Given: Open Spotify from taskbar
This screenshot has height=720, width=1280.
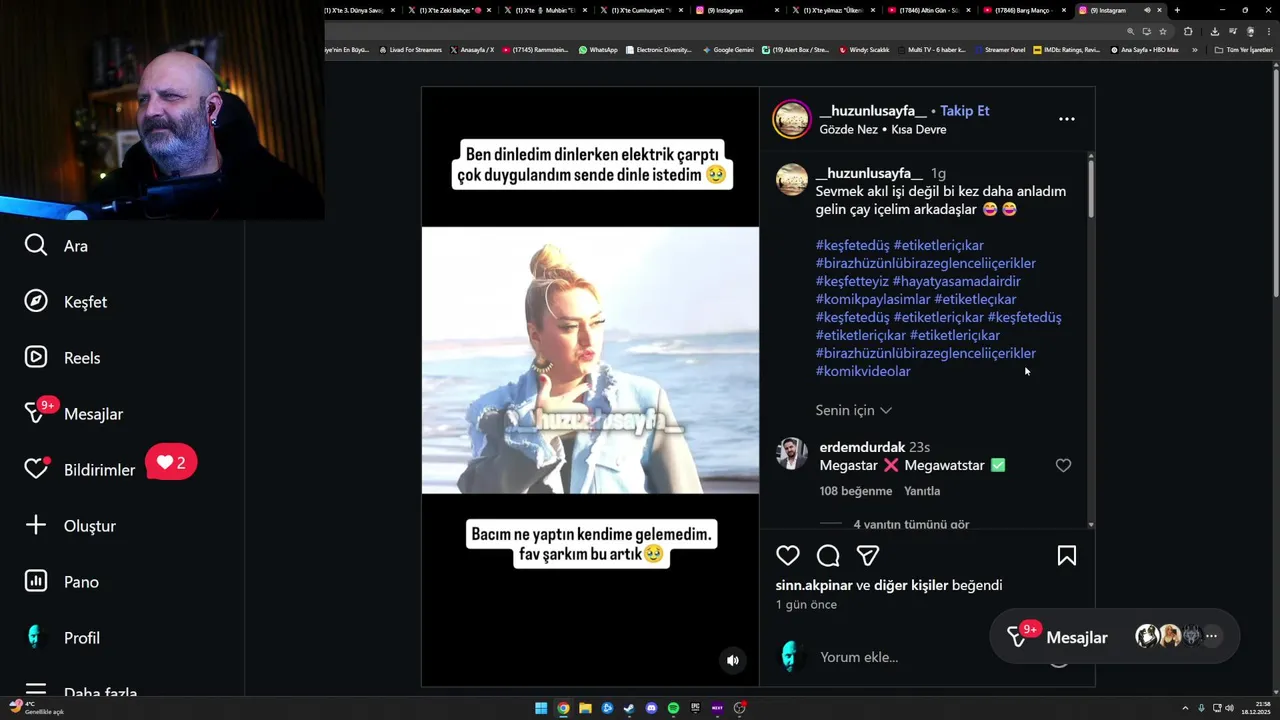Looking at the screenshot, I should [673, 708].
